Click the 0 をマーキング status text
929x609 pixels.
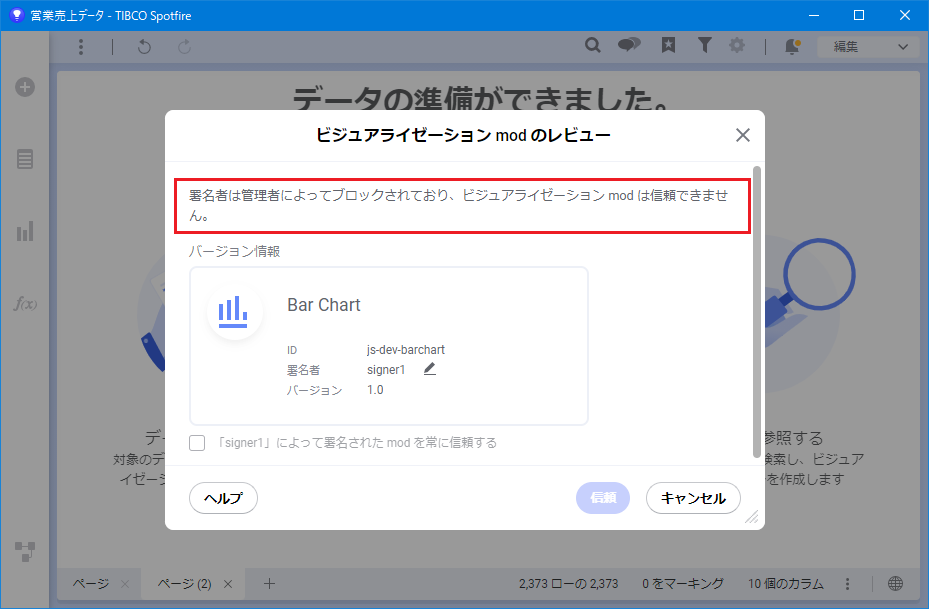click(x=683, y=584)
